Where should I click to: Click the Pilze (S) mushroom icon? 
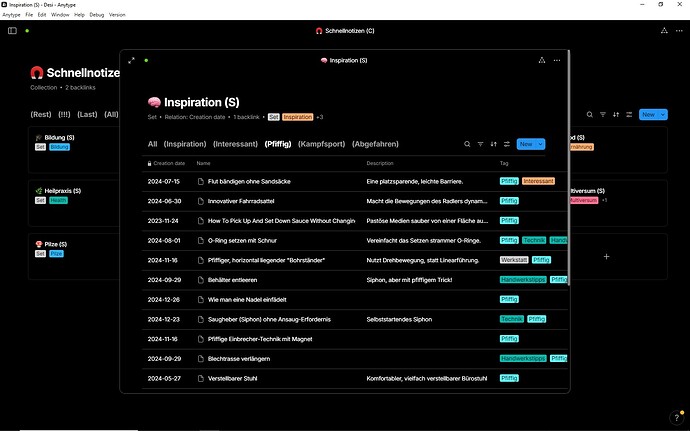39,244
